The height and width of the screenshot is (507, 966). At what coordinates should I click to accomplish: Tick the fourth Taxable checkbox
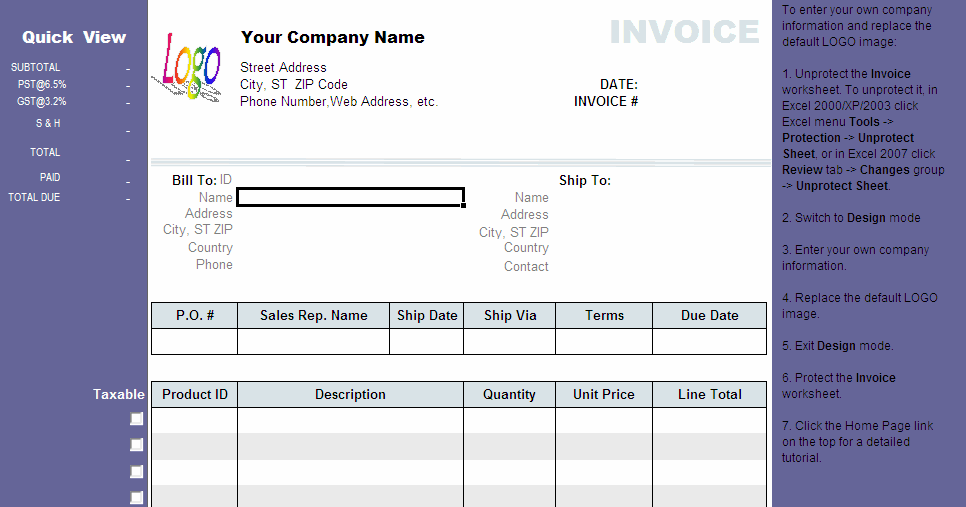[137, 497]
